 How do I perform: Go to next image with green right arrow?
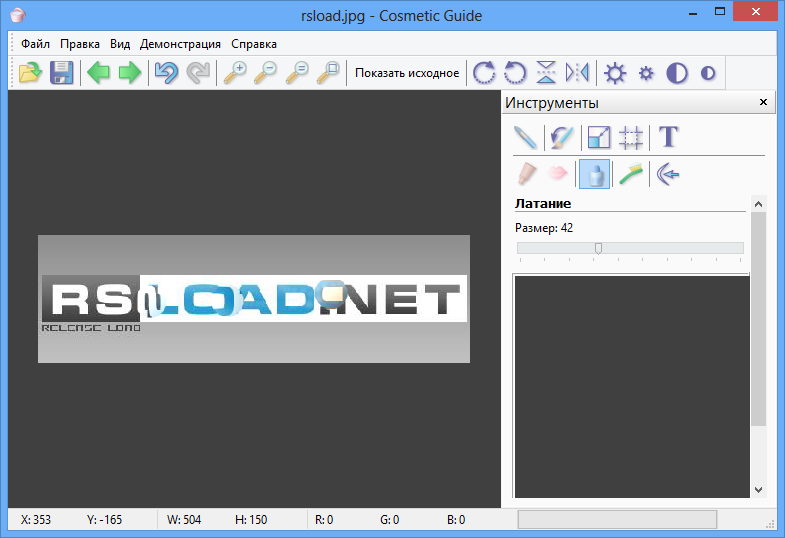tap(130, 73)
